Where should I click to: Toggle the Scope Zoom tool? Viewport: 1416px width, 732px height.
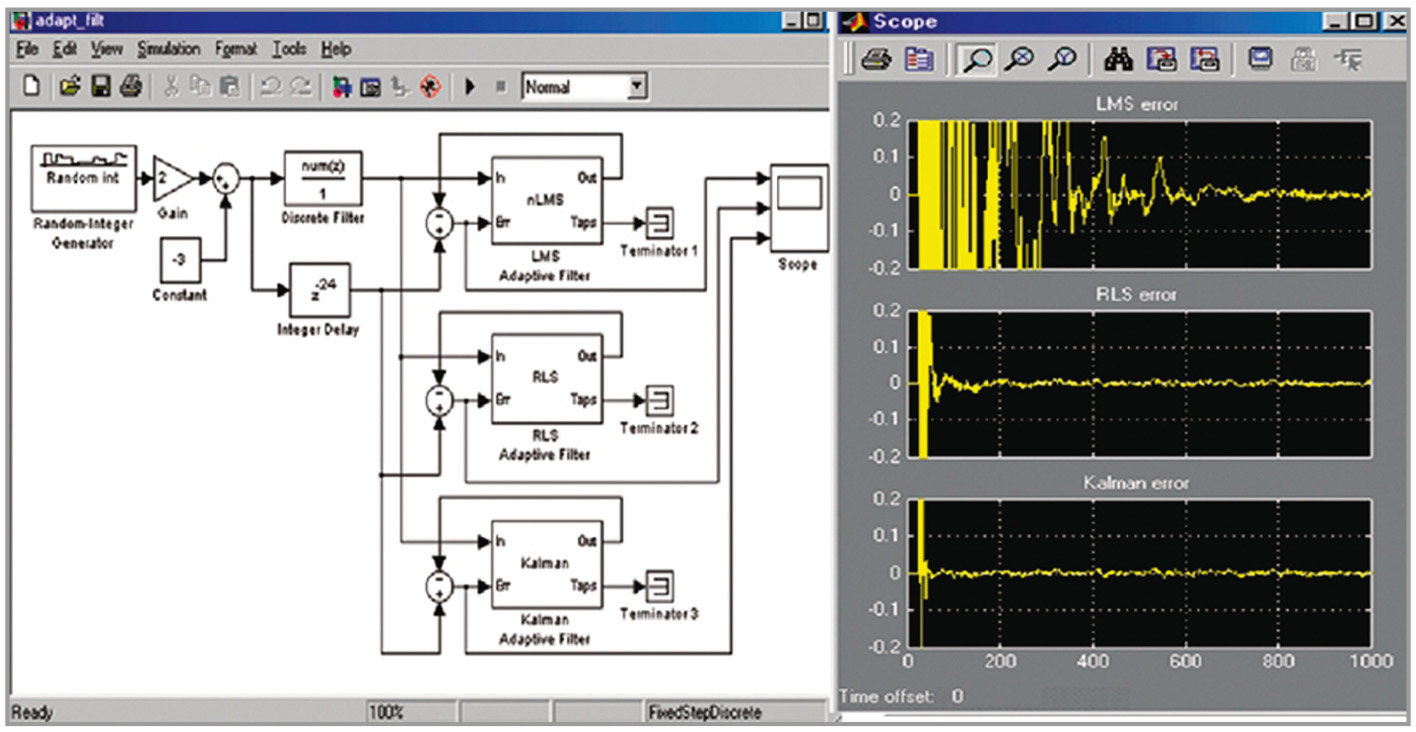pos(975,60)
